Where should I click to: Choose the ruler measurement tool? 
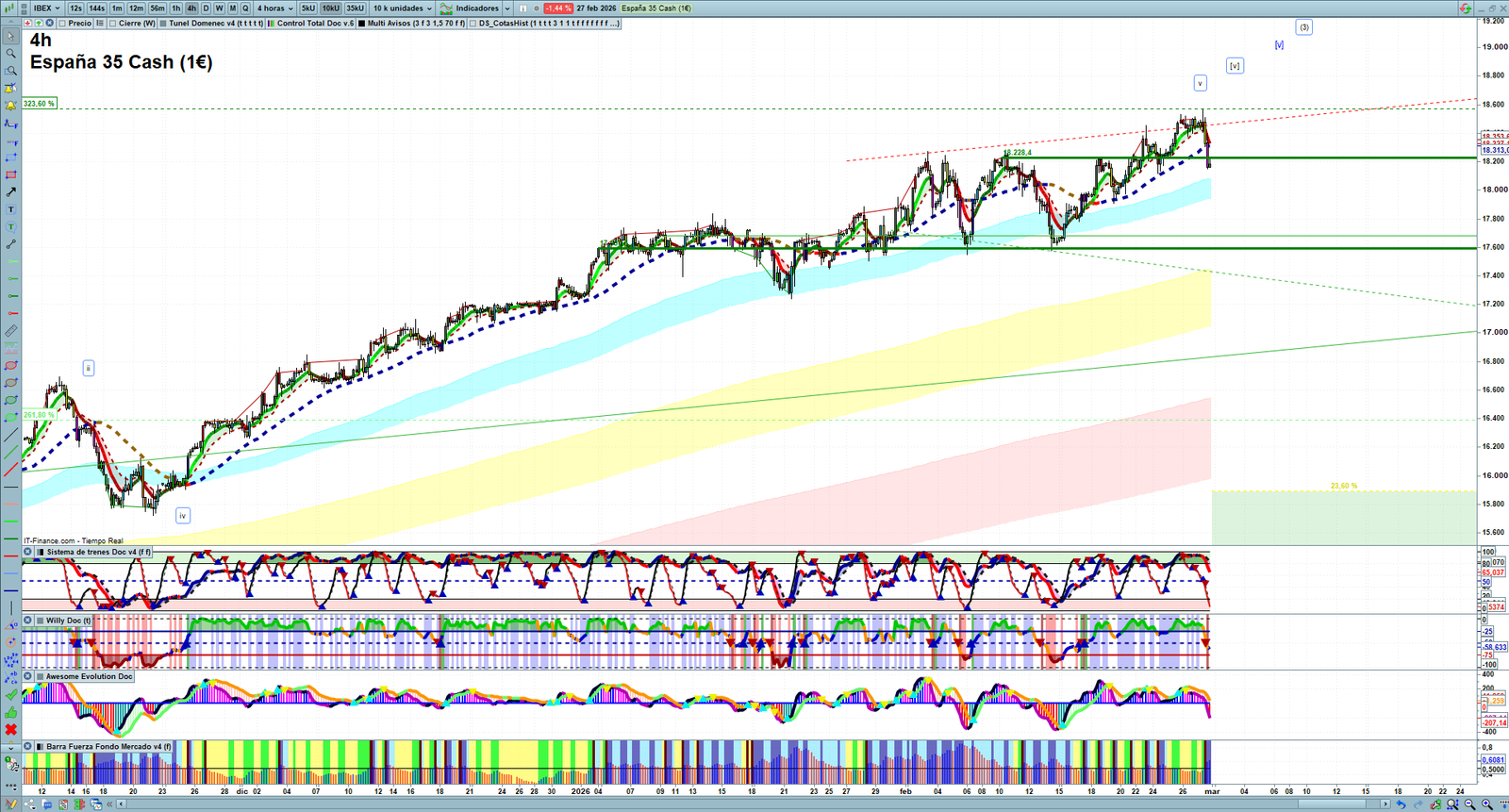10,331
